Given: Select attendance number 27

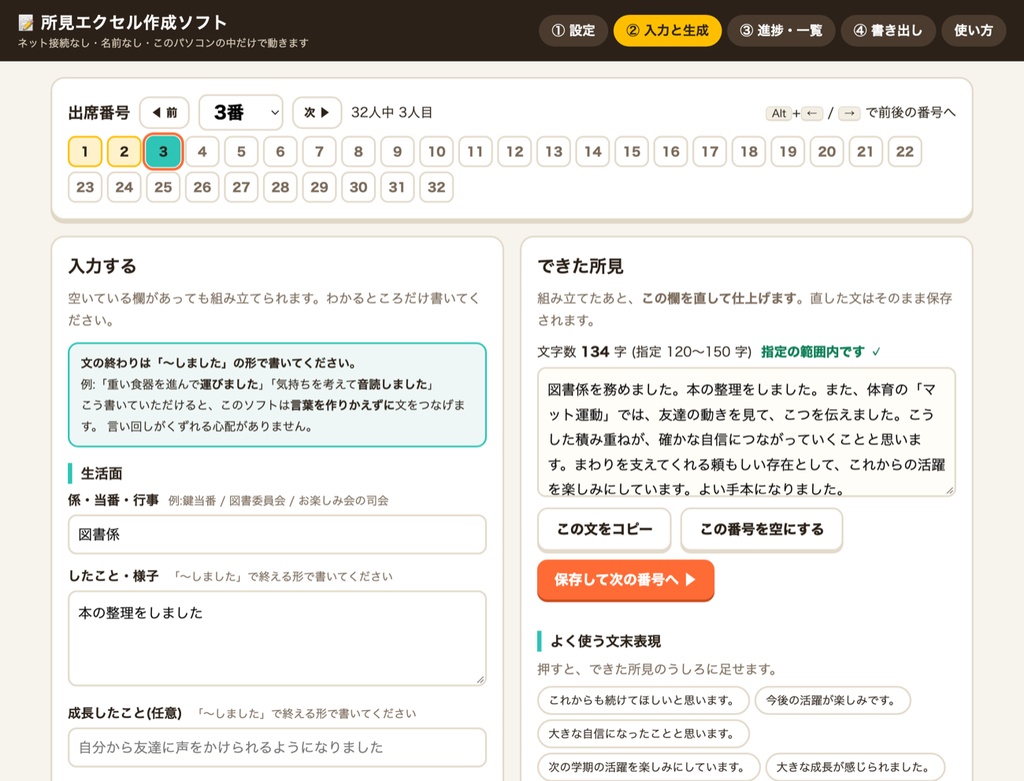Looking at the screenshot, I should click(x=241, y=187).
